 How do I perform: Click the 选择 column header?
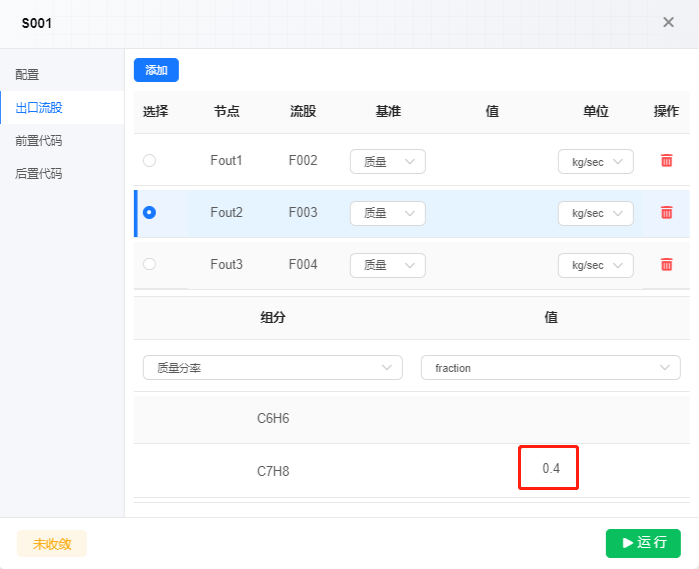pyautogui.click(x=156, y=111)
